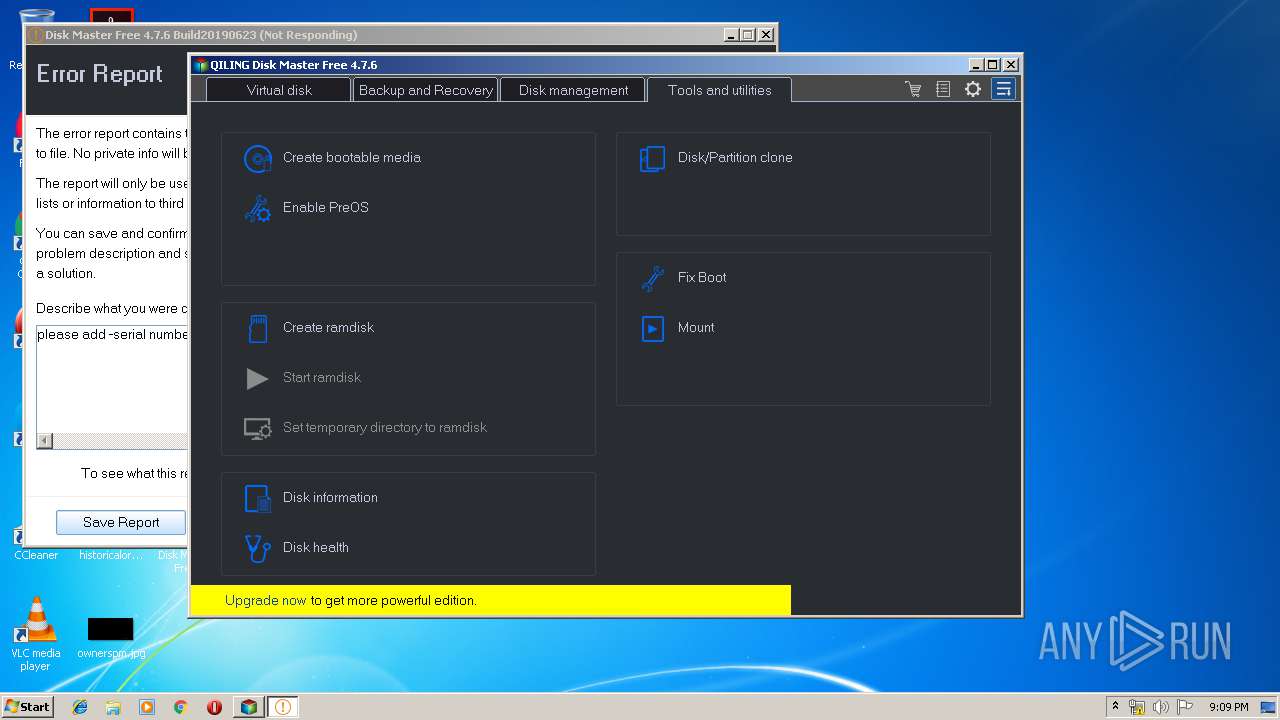1280x720 pixels.
Task: Click the Enable PreOS wrench-gear icon
Action: [258, 208]
